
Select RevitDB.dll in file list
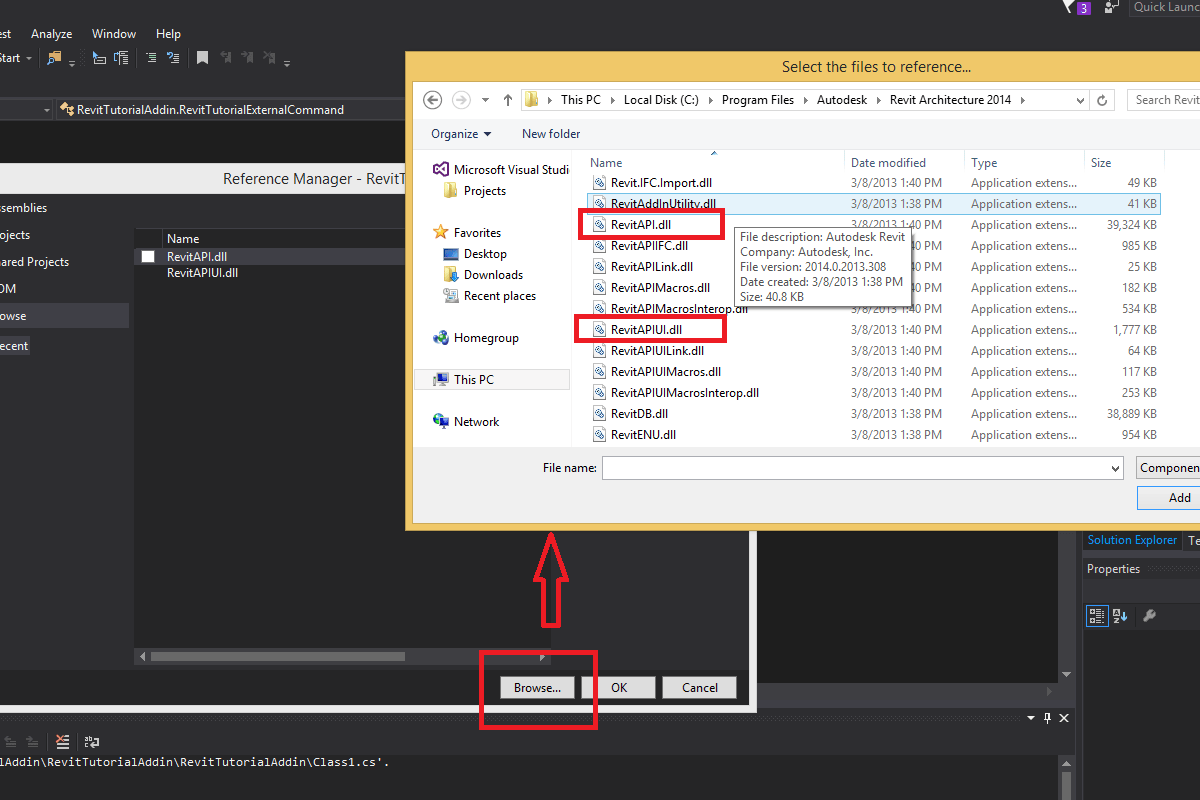[x=639, y=414]
